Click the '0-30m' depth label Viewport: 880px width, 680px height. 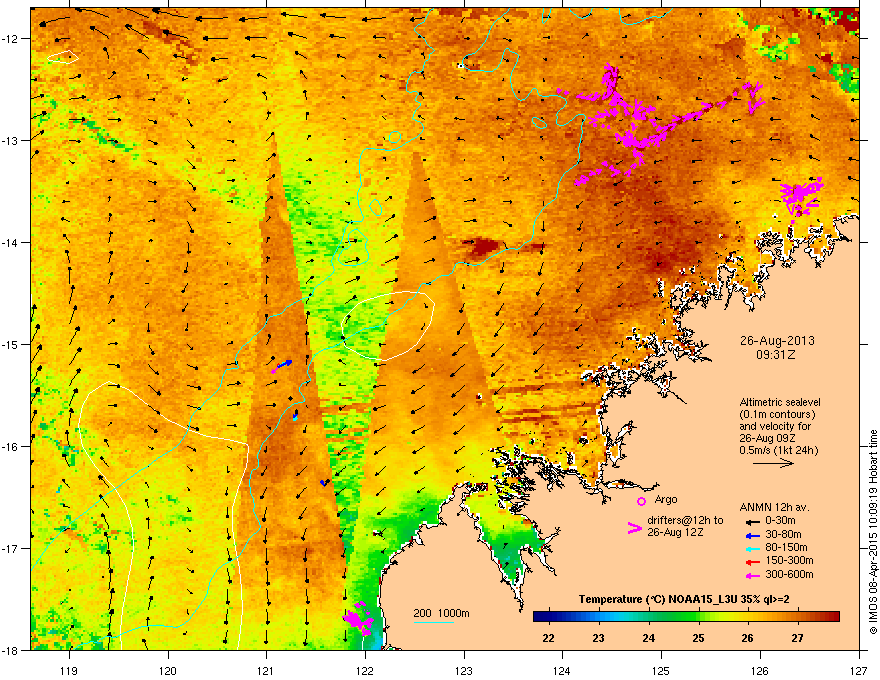[780, 521]
